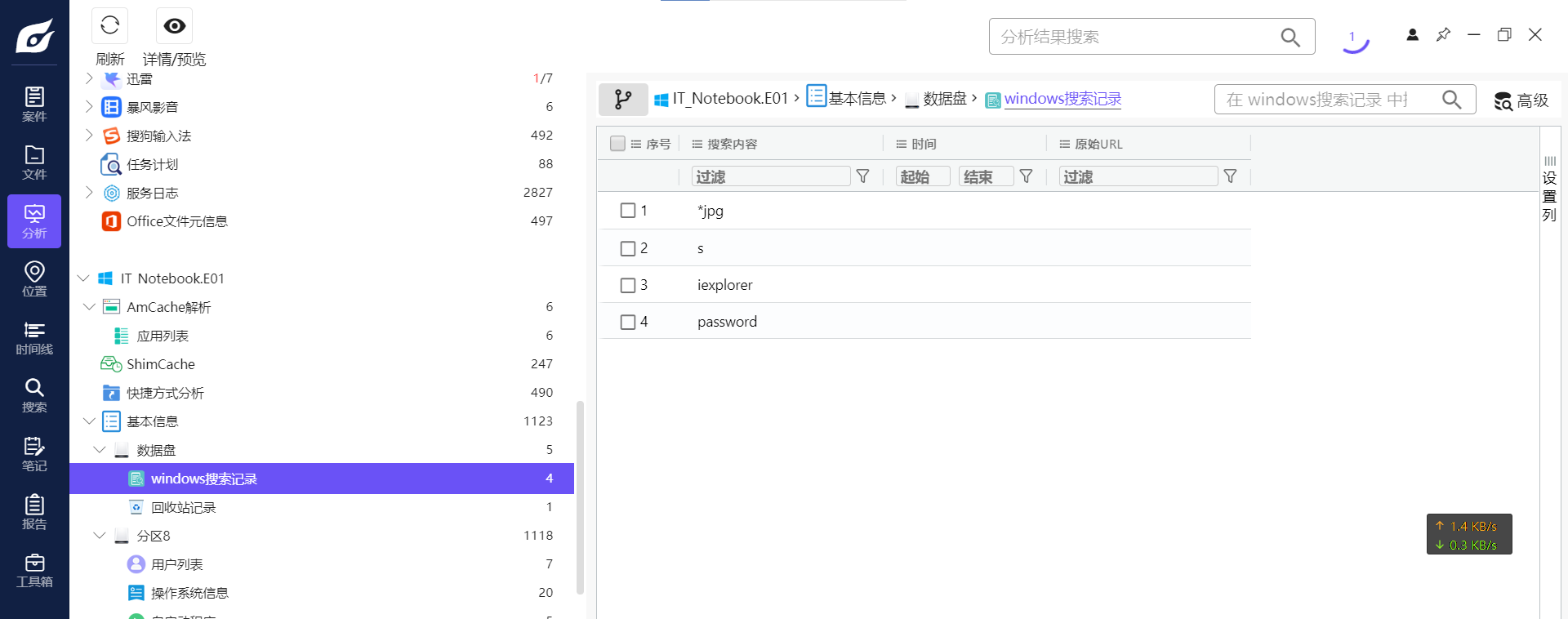Open the 设置列 column settings panel
This screenshot has width=1568, height=619.
(x=1549, y=189)
